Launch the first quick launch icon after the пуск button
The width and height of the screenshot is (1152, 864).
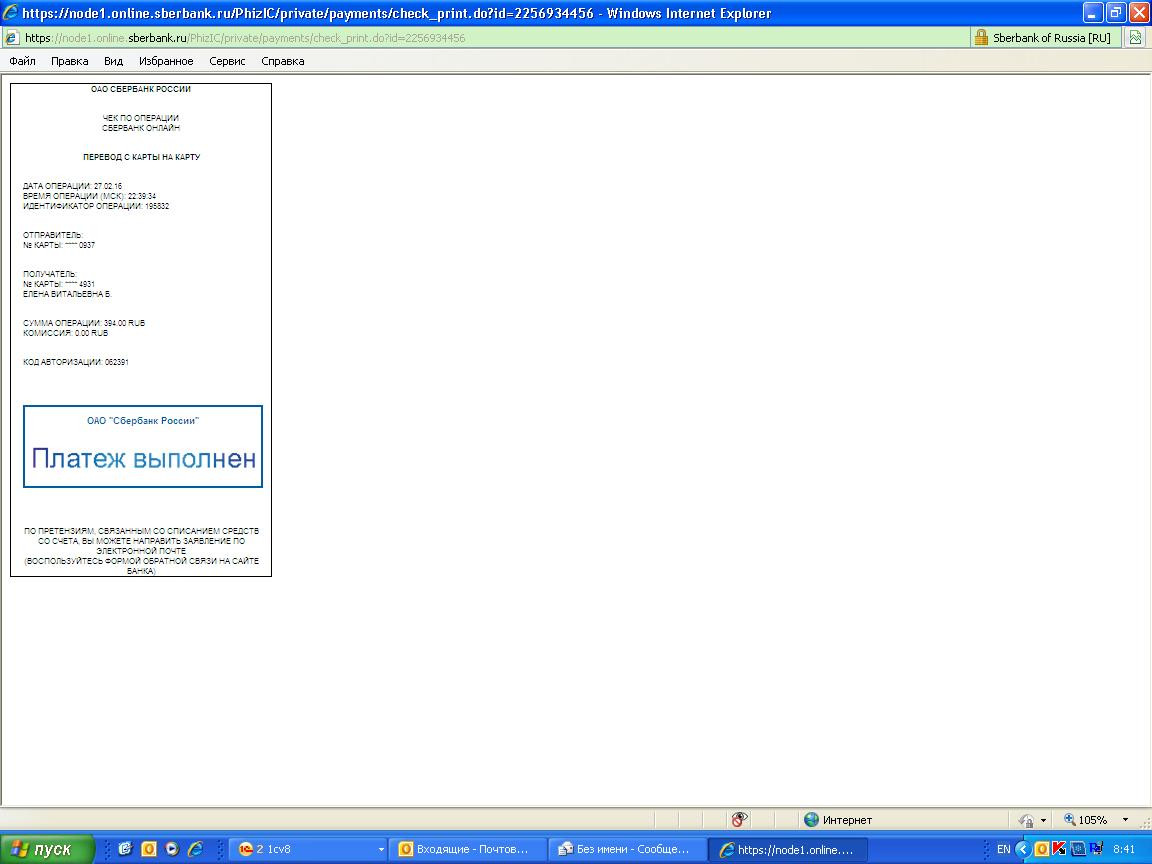[125, 849]
